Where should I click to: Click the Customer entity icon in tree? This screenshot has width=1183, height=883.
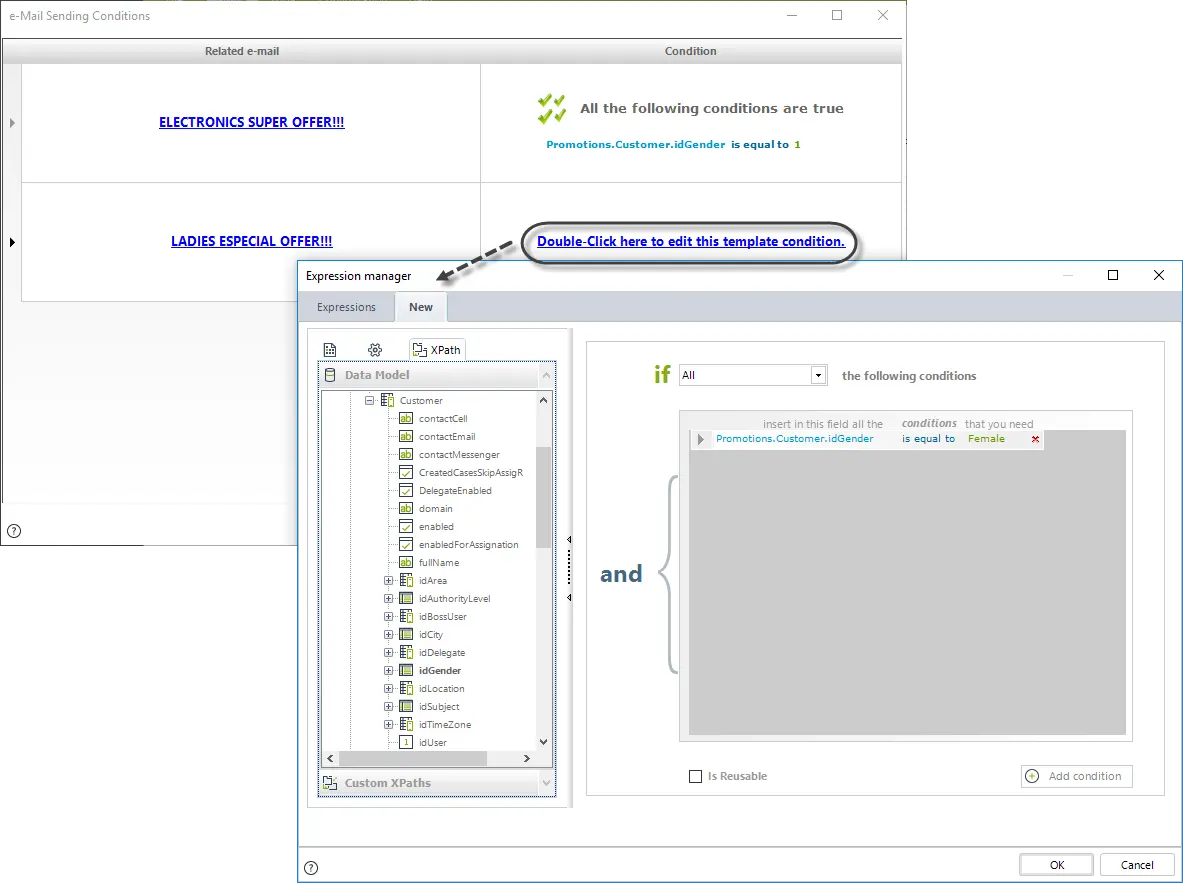(387, 400)
